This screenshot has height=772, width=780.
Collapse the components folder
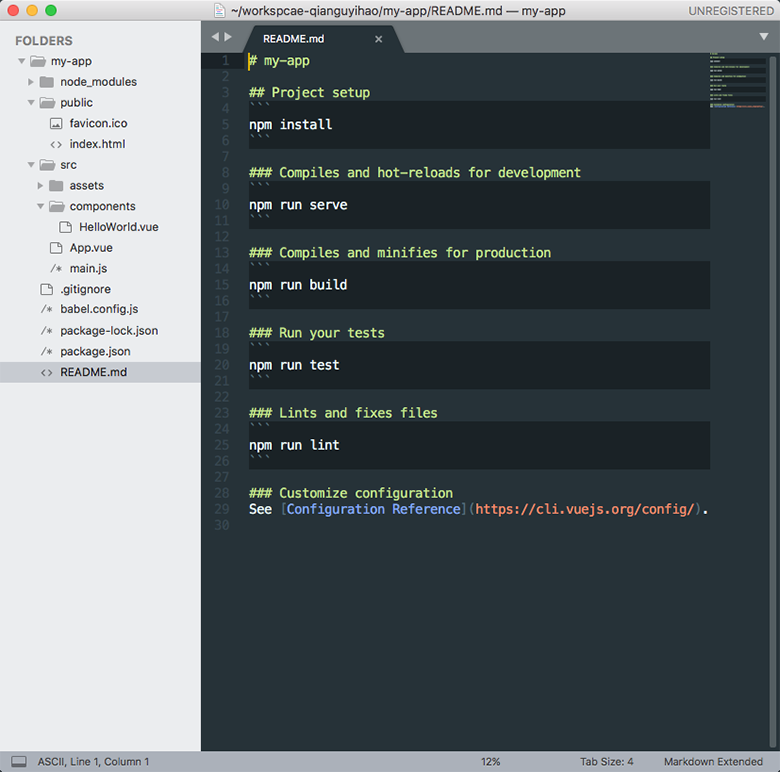(40, 206)
